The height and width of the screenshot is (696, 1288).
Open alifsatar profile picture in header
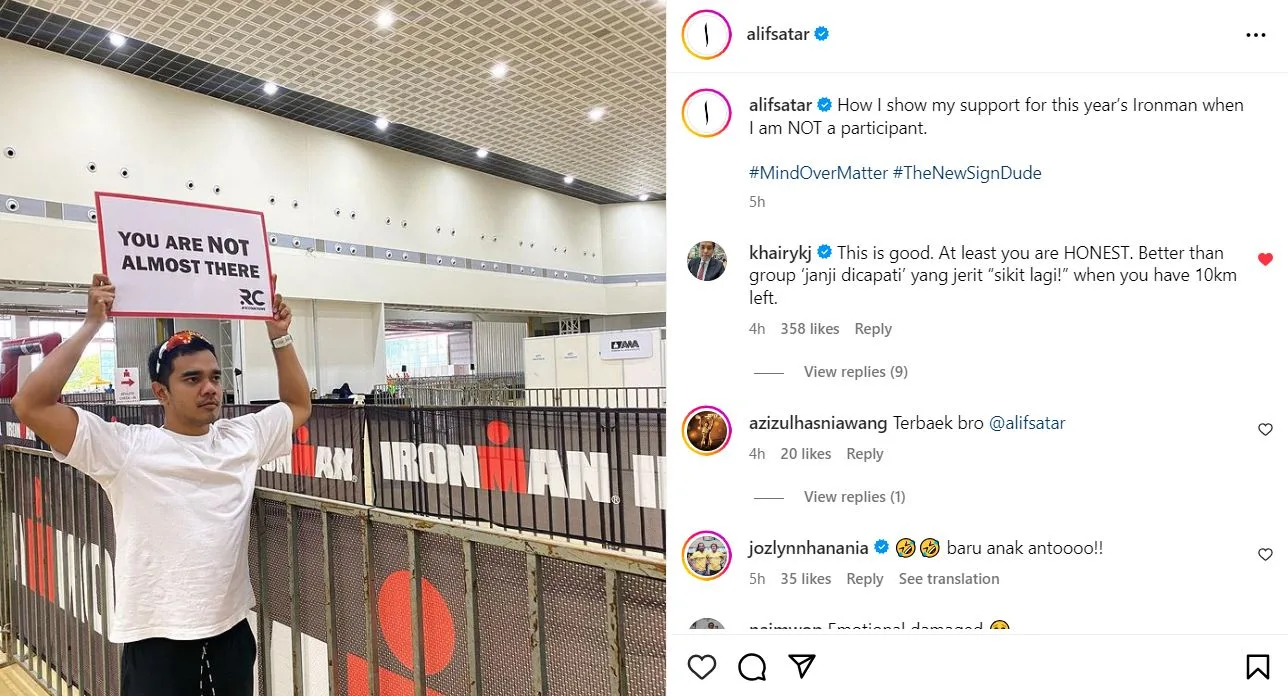coord(707,35)
